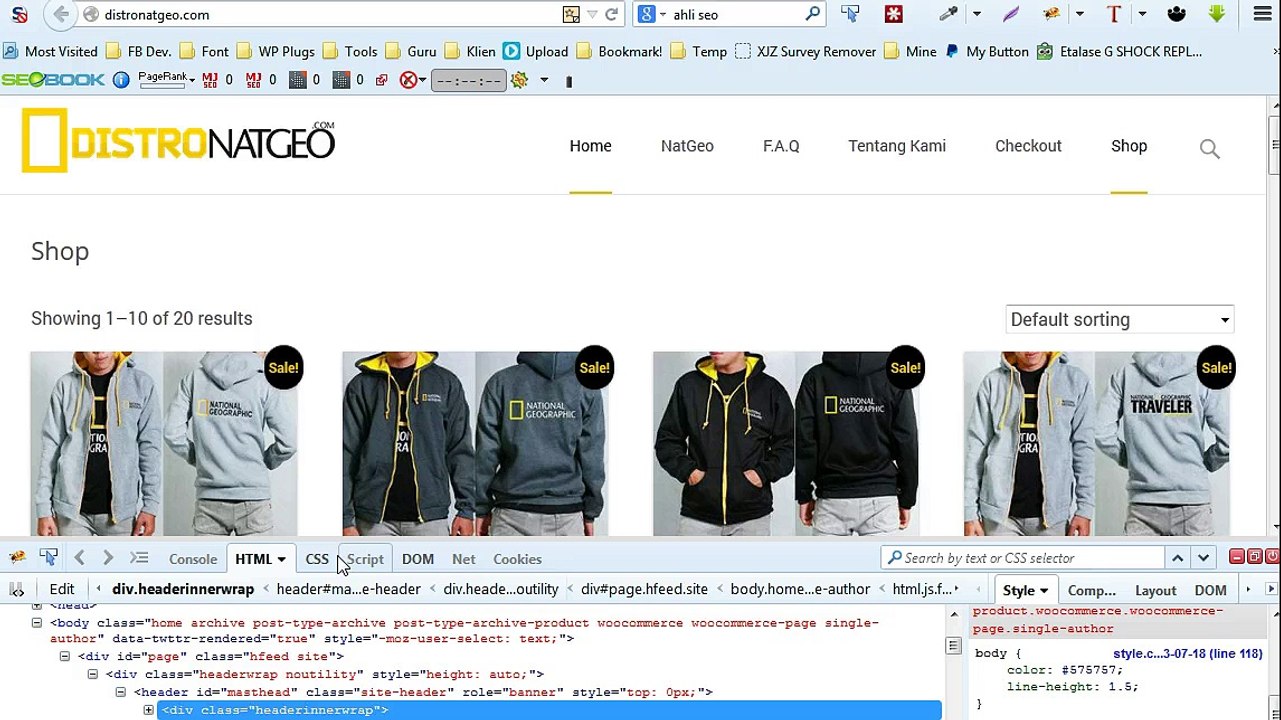The image size is (1281, 720).
Task: Open the WP Plugs bookmarks folder
Action: coord(275,51)
